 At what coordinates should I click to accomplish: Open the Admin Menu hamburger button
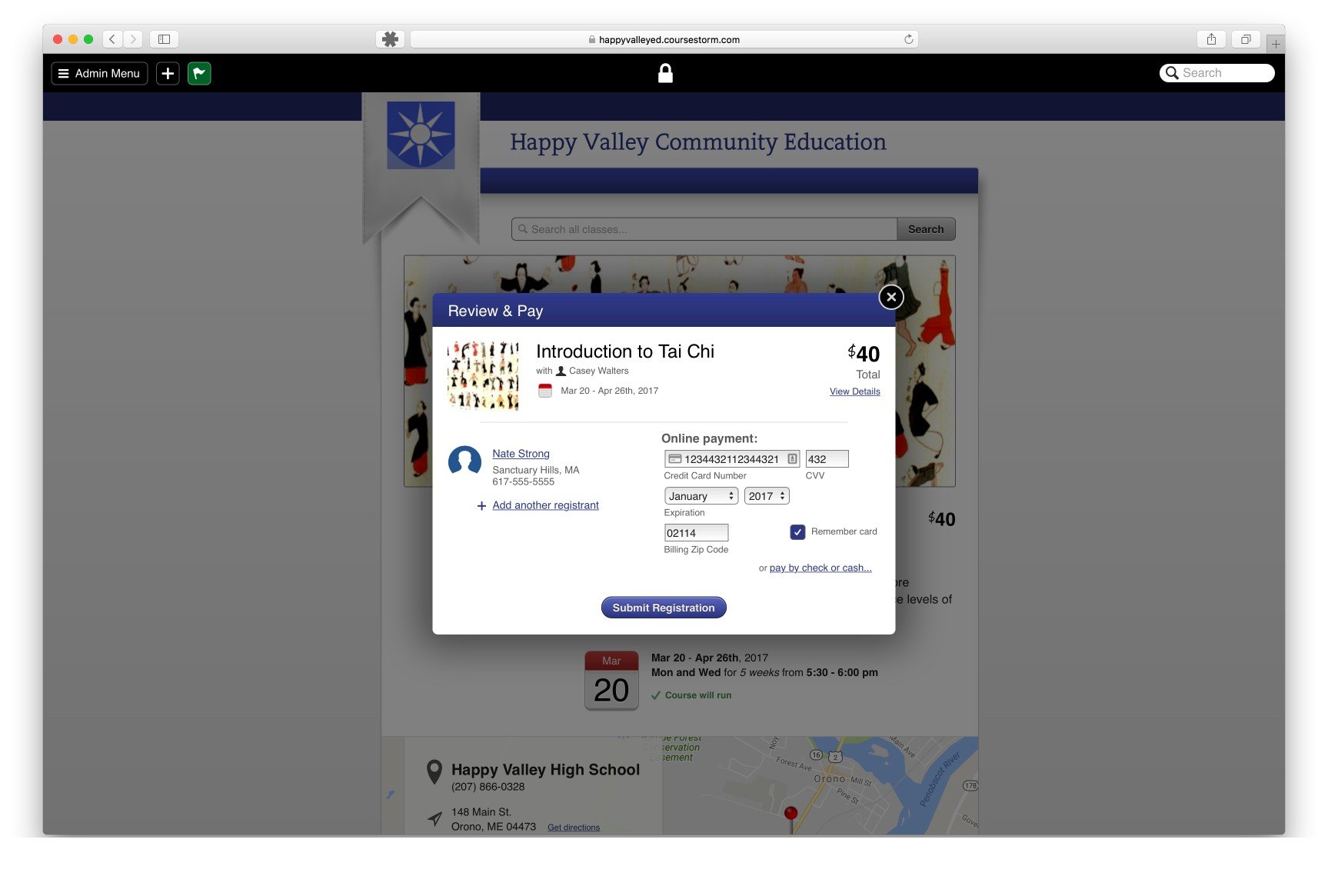coord(99,73)
